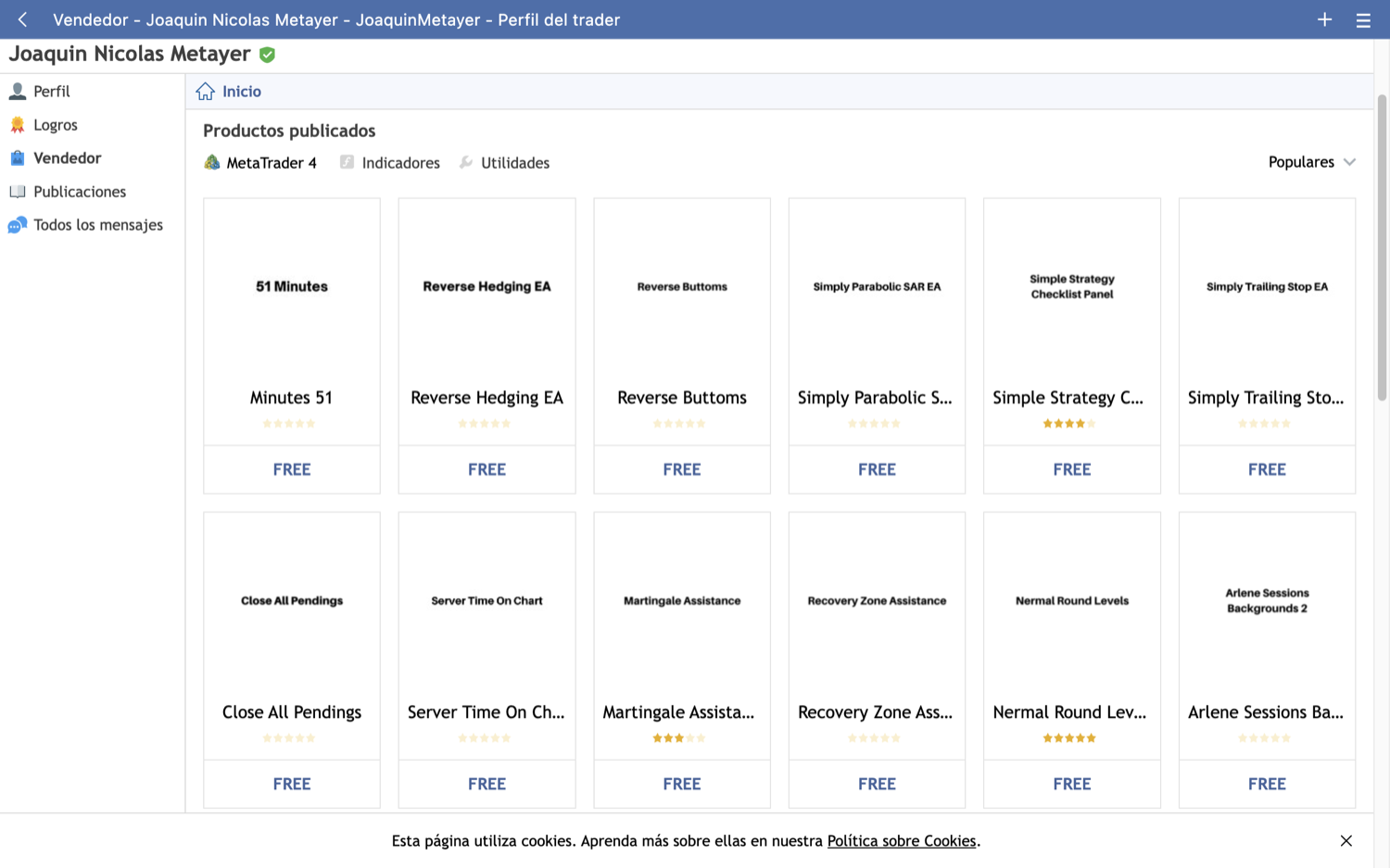Screen dimensions: 1390x868
Task: Click the vertical page scrollbar
Action: tap(1382, 247)
